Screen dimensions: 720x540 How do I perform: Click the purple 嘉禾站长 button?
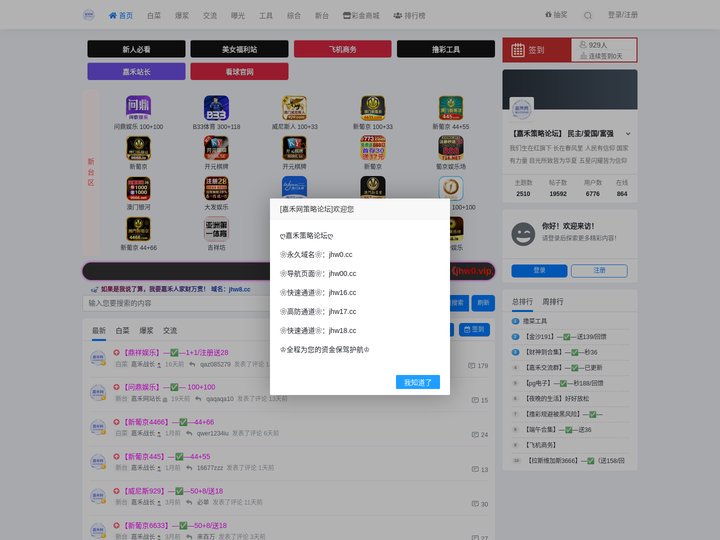136,72
